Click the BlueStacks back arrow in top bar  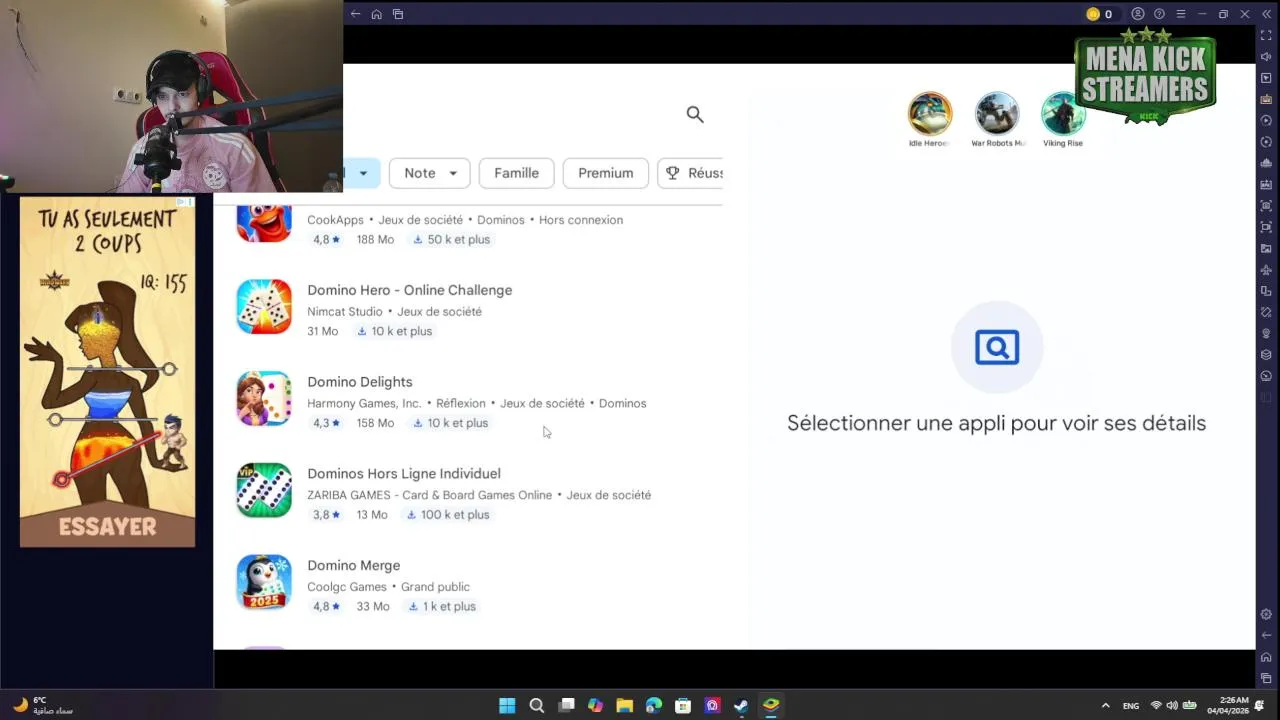pos(356,14)
